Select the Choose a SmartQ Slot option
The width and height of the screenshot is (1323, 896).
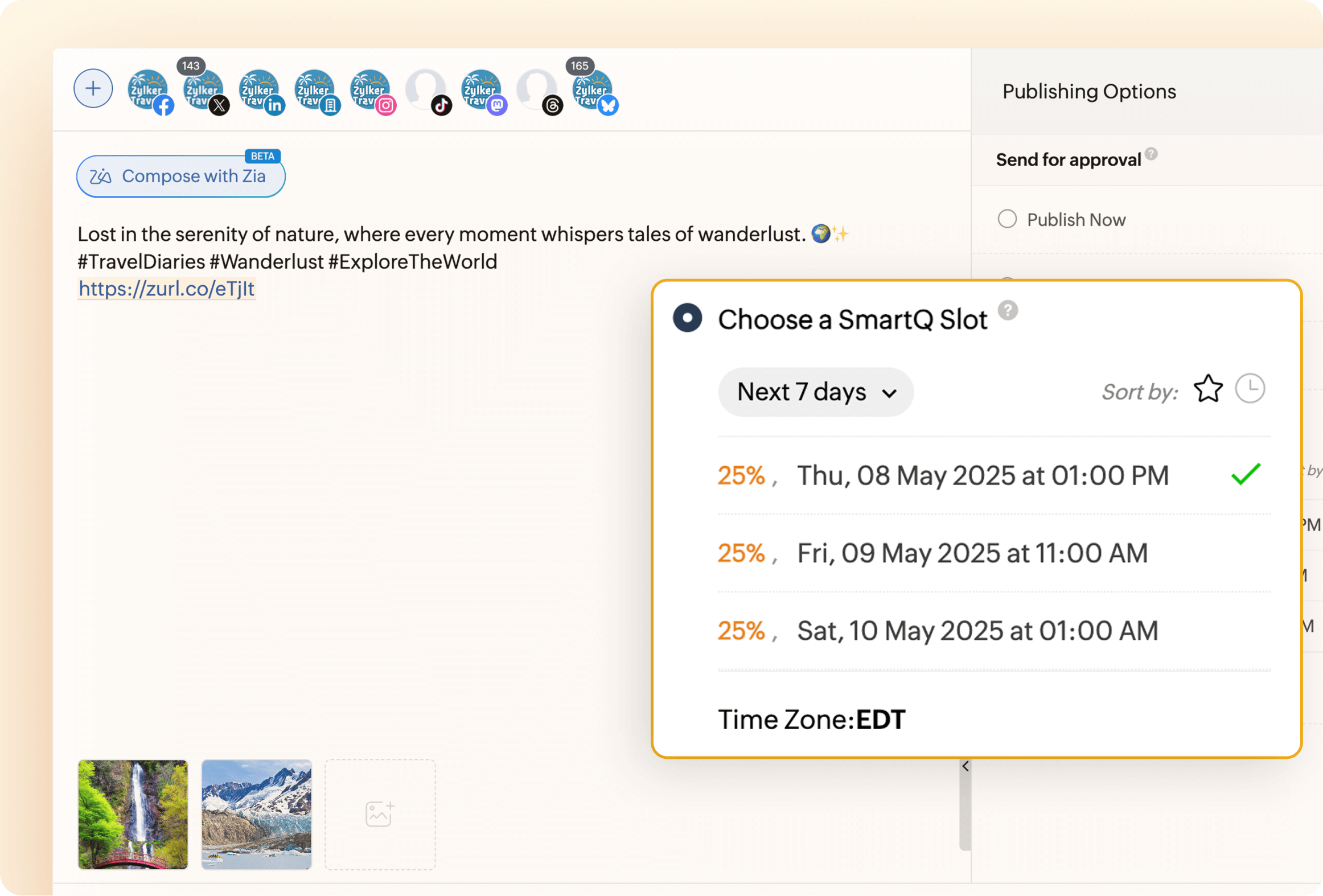pos(687,319)
